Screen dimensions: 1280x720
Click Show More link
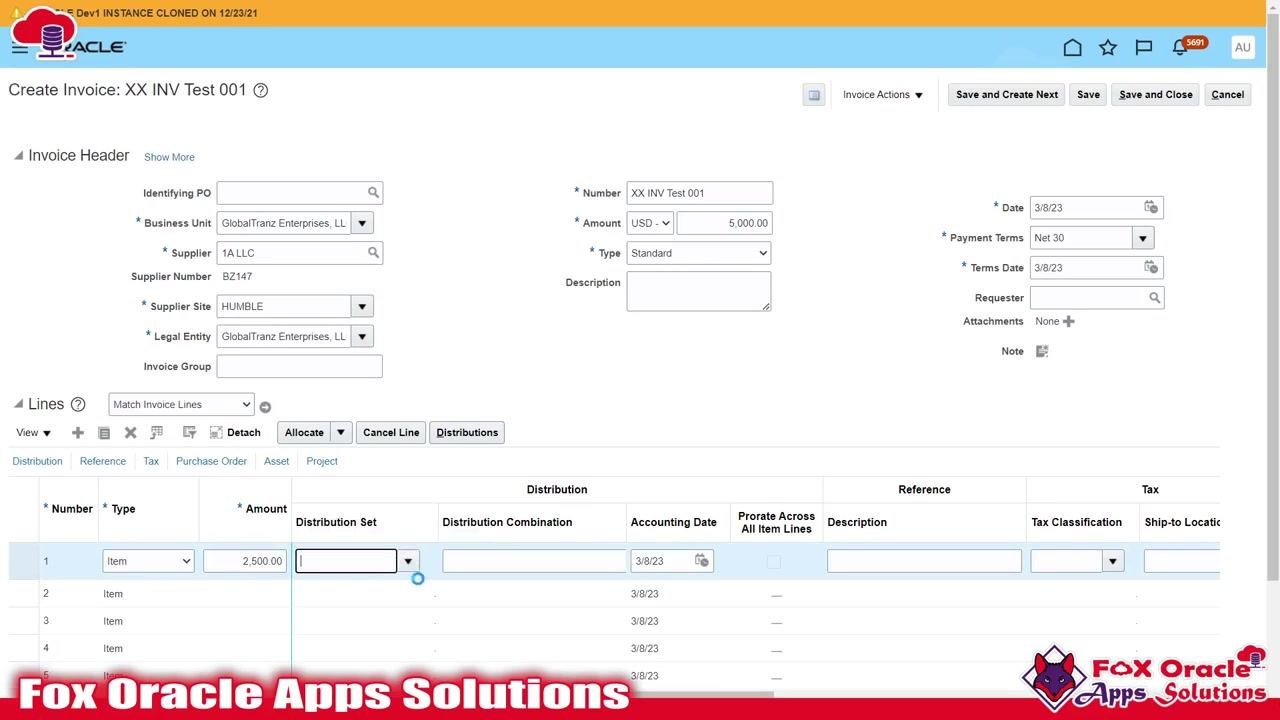coord(169,157)
